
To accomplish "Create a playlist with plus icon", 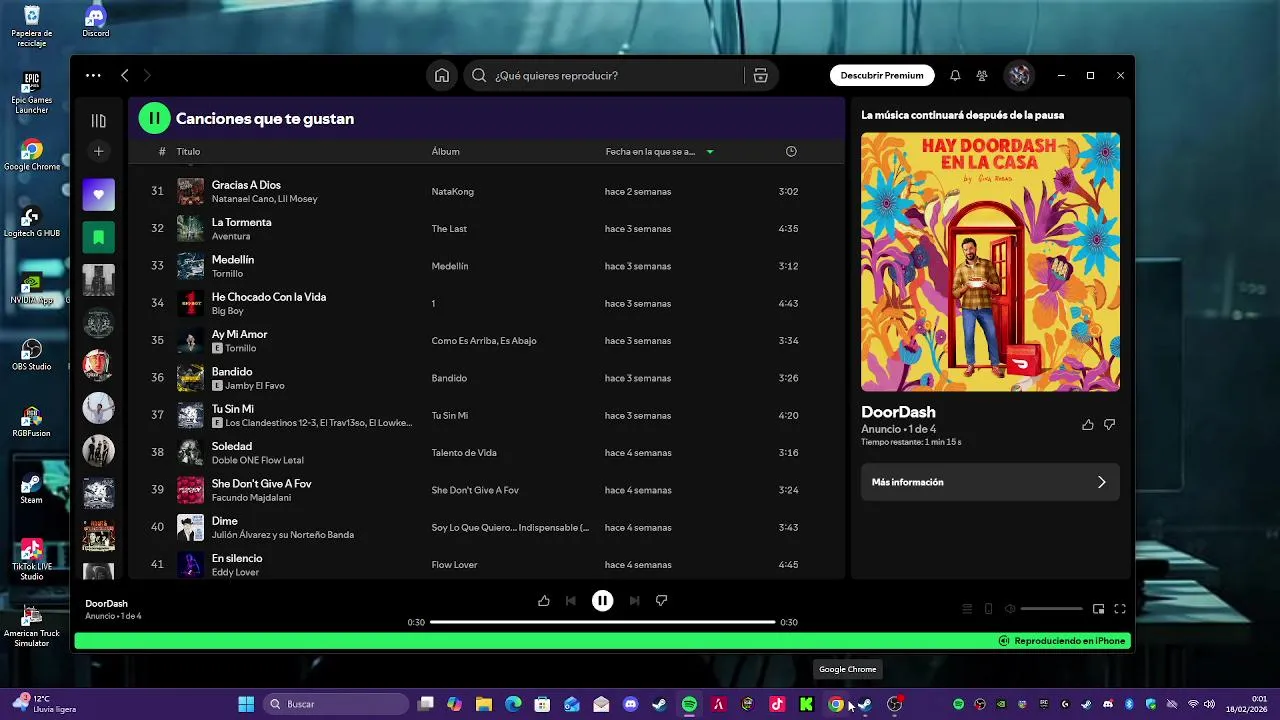I will point(98,151).
